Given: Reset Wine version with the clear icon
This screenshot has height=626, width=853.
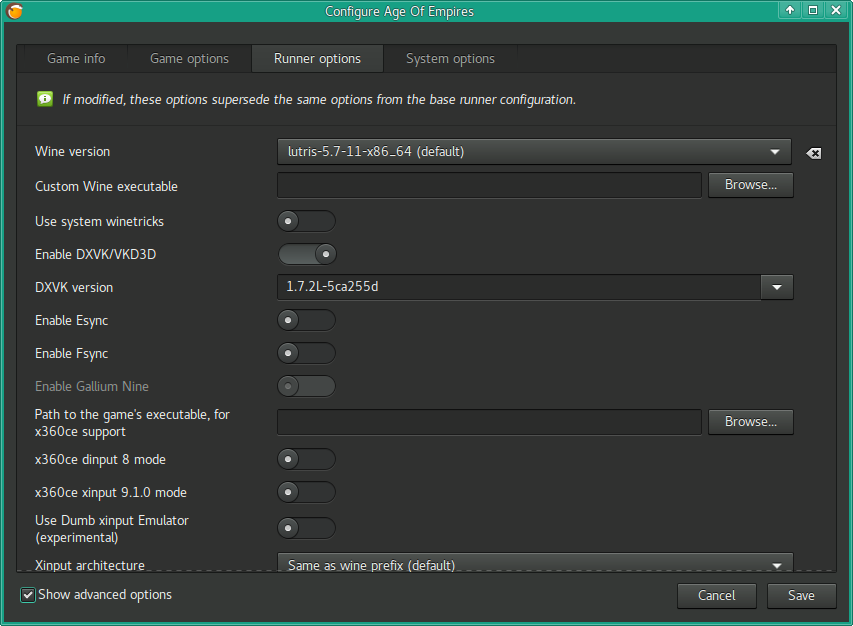Looking at the screenshot, I should point(814,153).
